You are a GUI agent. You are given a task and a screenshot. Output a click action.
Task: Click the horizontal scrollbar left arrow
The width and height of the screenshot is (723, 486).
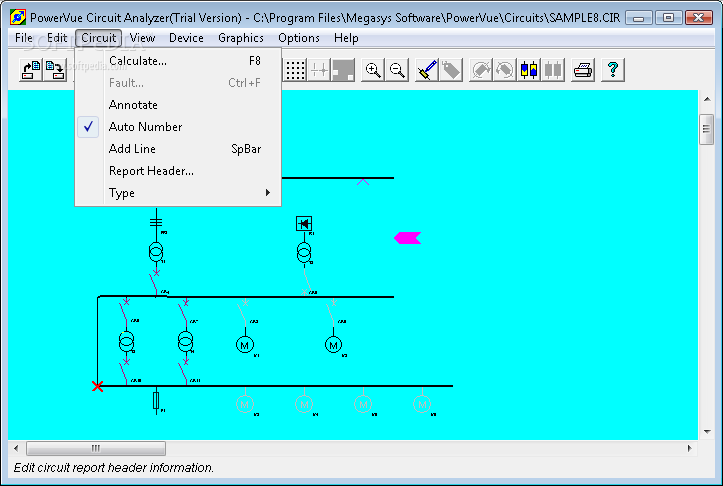[x=16, y=448]
